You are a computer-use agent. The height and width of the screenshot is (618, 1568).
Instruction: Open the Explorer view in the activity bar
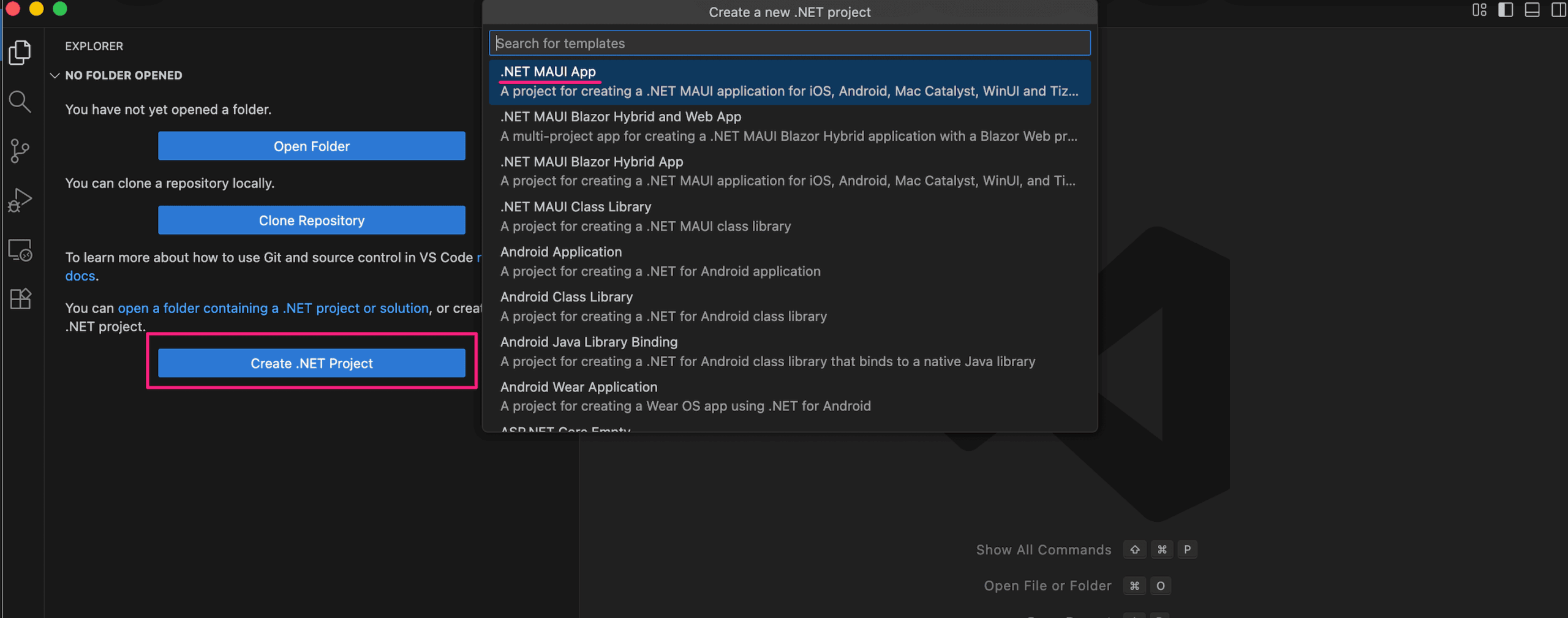tap(20, 53)
